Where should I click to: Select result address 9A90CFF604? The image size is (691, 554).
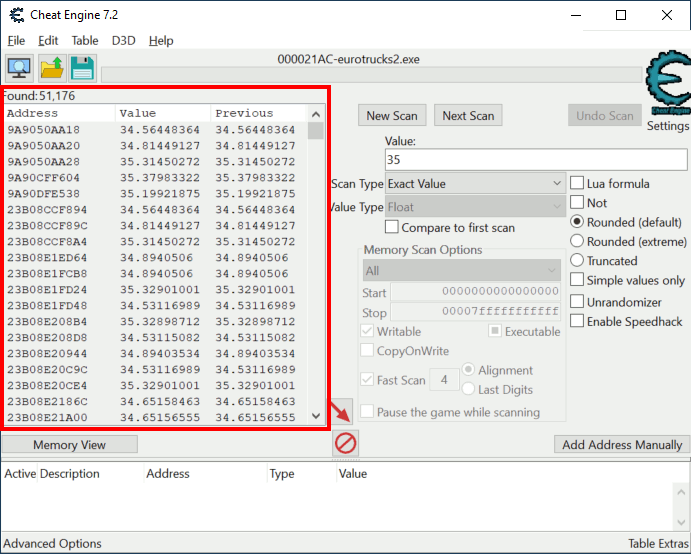coord(44,178)
